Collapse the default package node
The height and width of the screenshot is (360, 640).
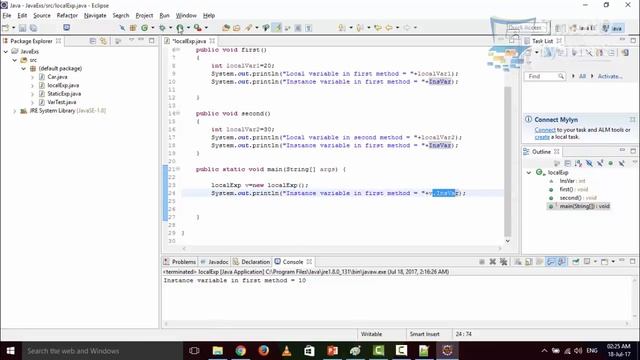click(23, 69)
